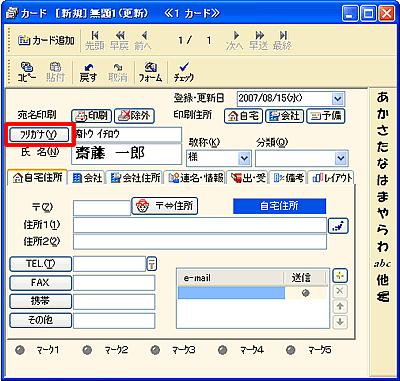Select 会社 as print address
Image resolution: width=400 pixels, height=381 pixels.
[x=284, y=116]
